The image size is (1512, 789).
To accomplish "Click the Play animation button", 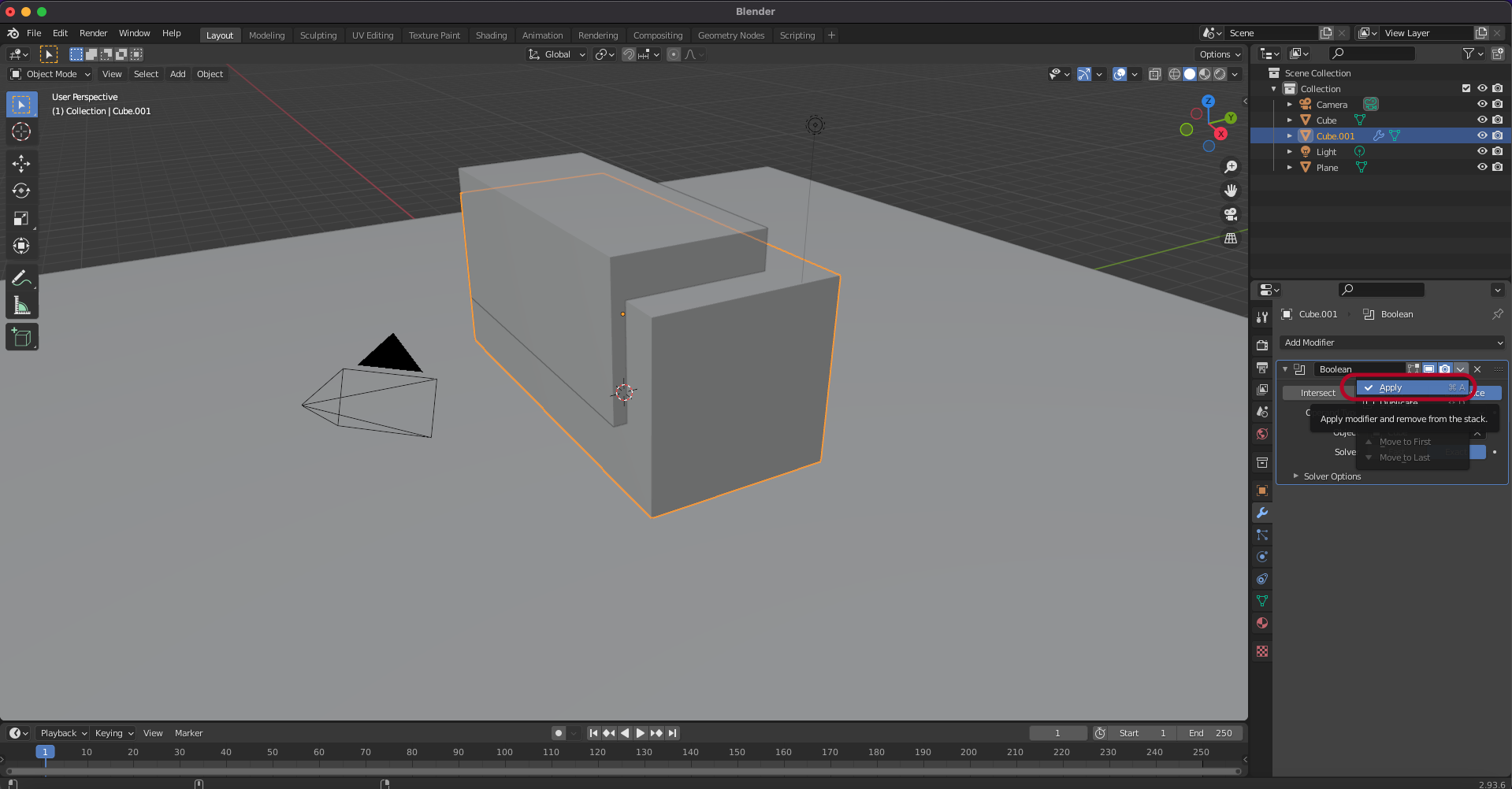I will pos(641,733).
